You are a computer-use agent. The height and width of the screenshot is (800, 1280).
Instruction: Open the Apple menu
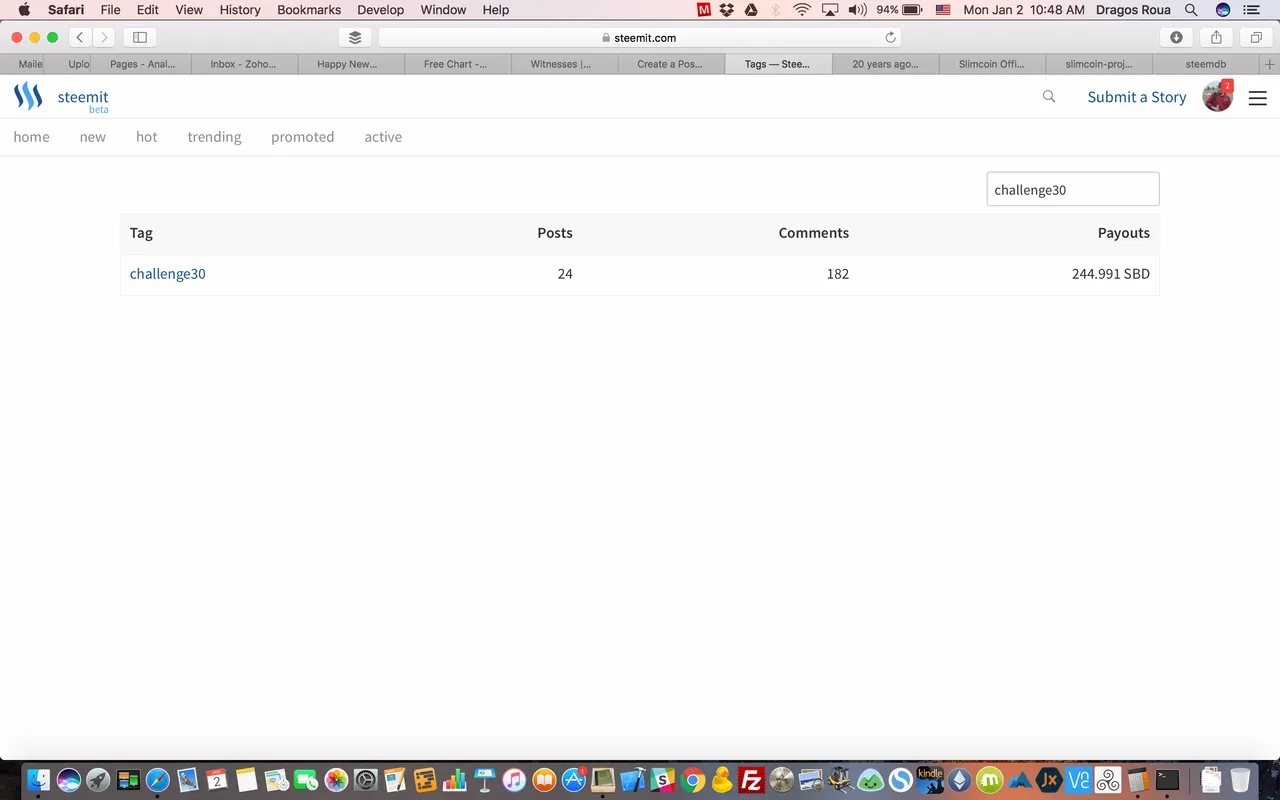click(24, 10)
